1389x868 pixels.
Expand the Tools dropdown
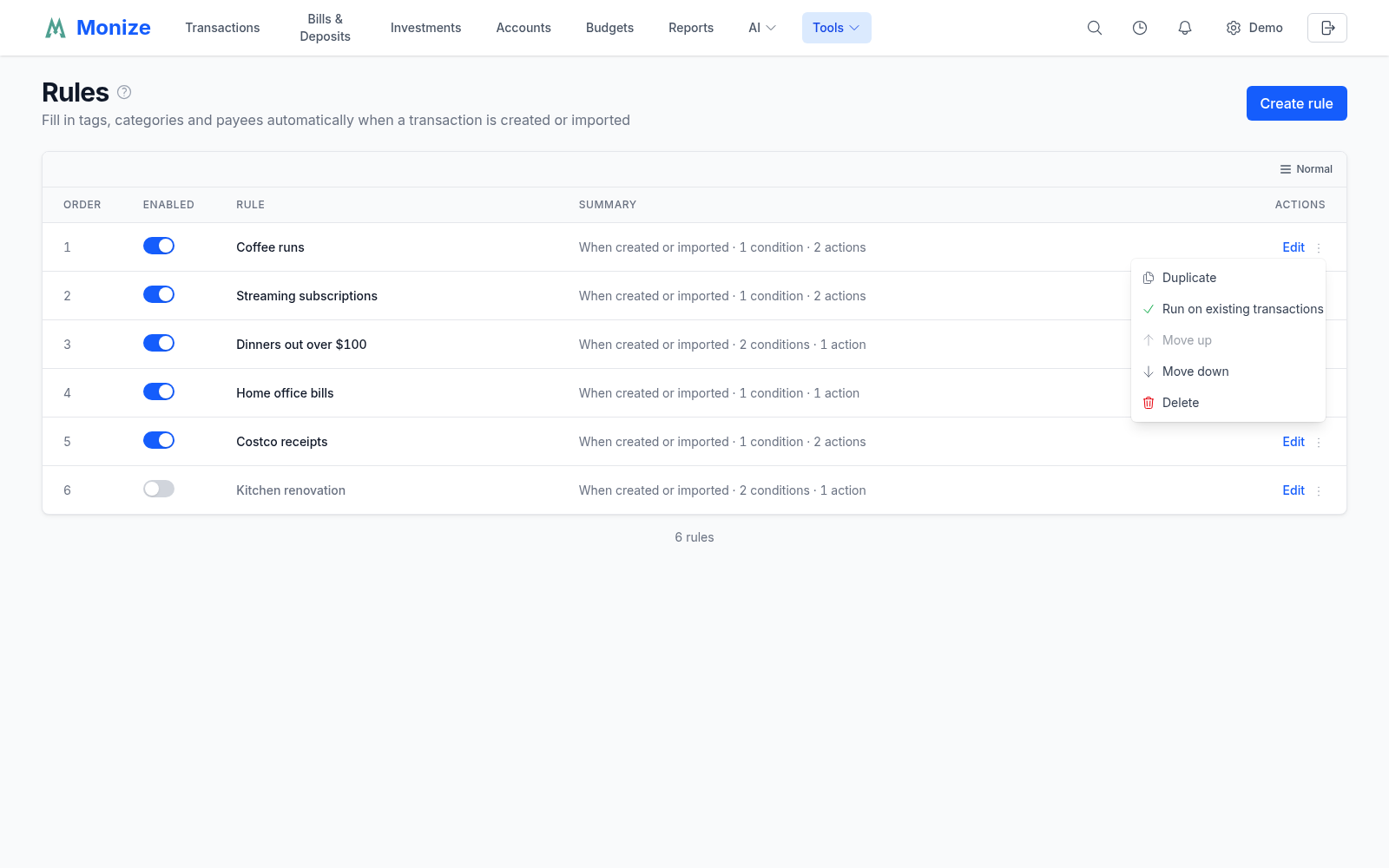point(836,28)
